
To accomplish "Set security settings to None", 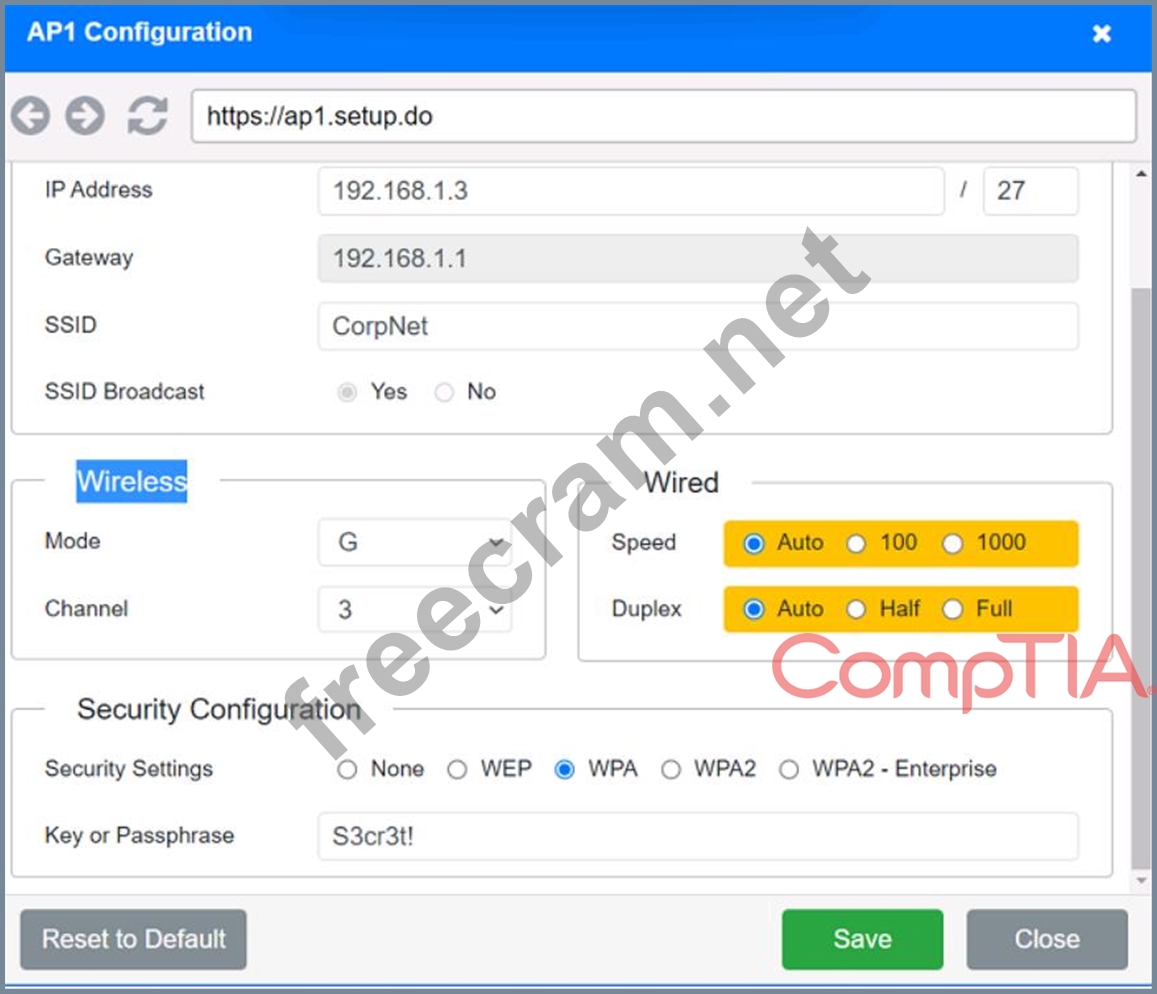I will [347, 769].
